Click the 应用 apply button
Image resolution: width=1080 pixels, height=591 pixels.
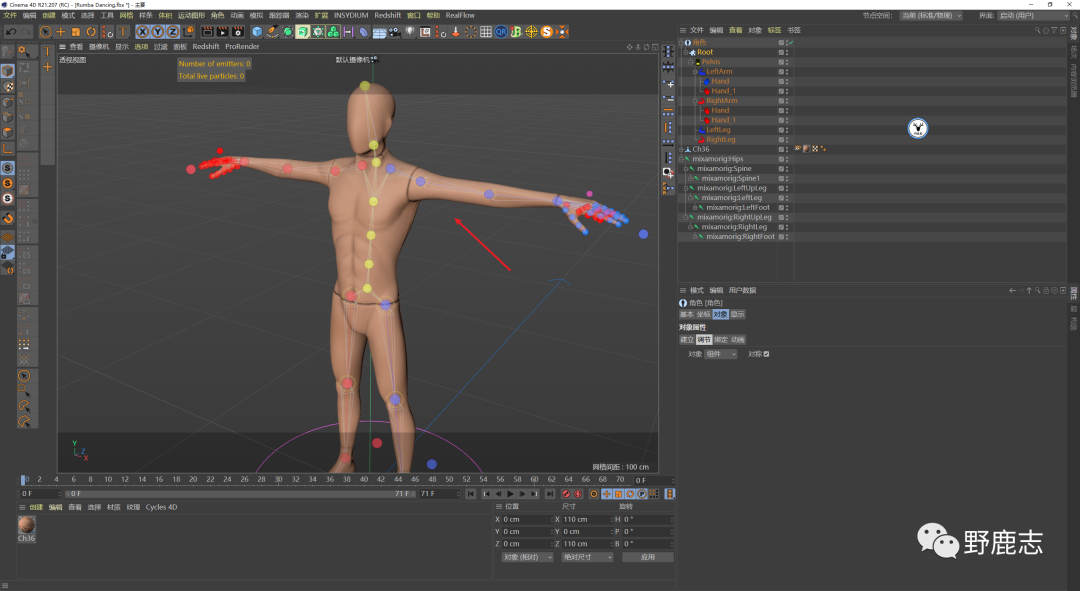pos(647,557)
